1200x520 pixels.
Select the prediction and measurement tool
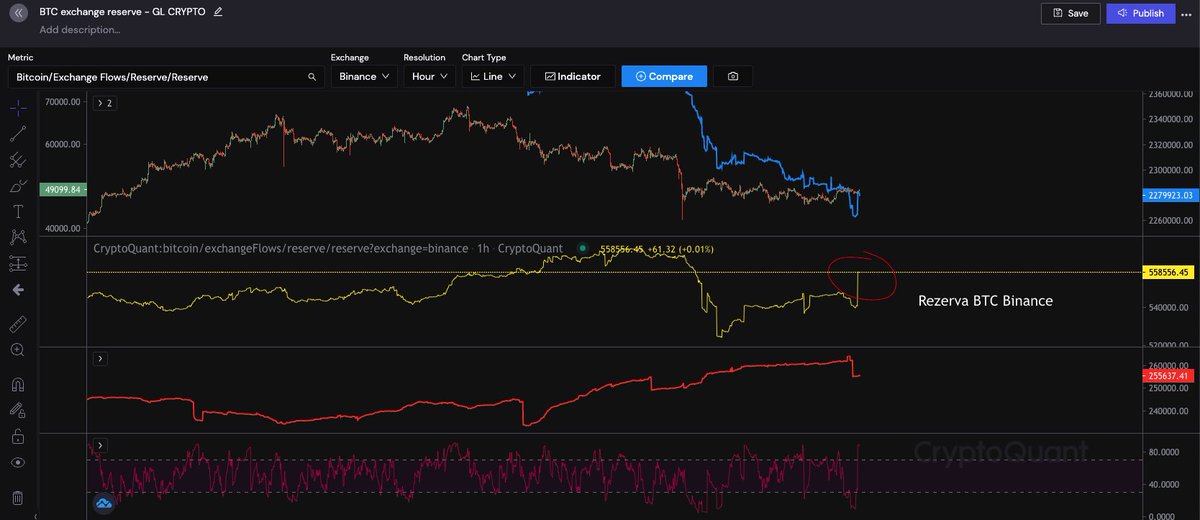pyautogui.click(x=18, y=264)
